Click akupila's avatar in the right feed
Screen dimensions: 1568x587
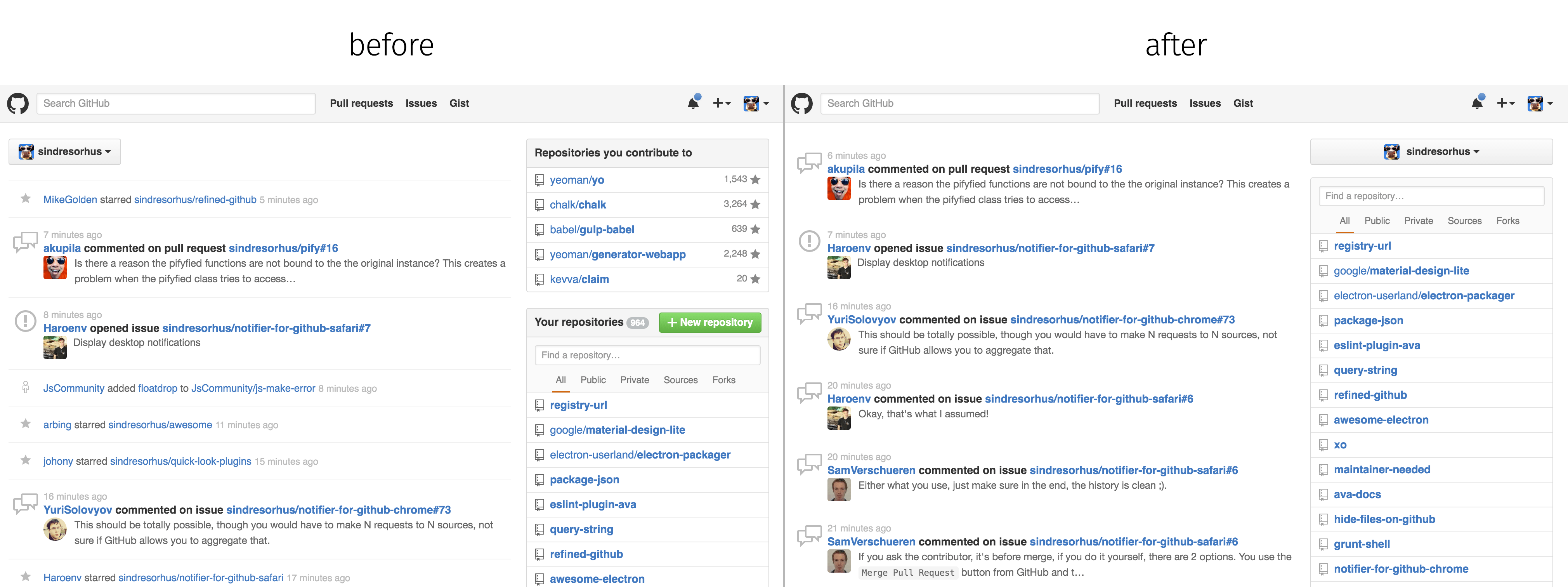click(x=839, y=188)
